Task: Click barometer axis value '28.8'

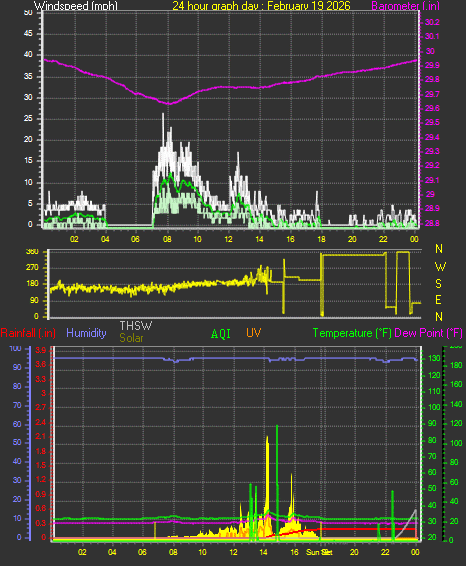Action: (432, 223)
